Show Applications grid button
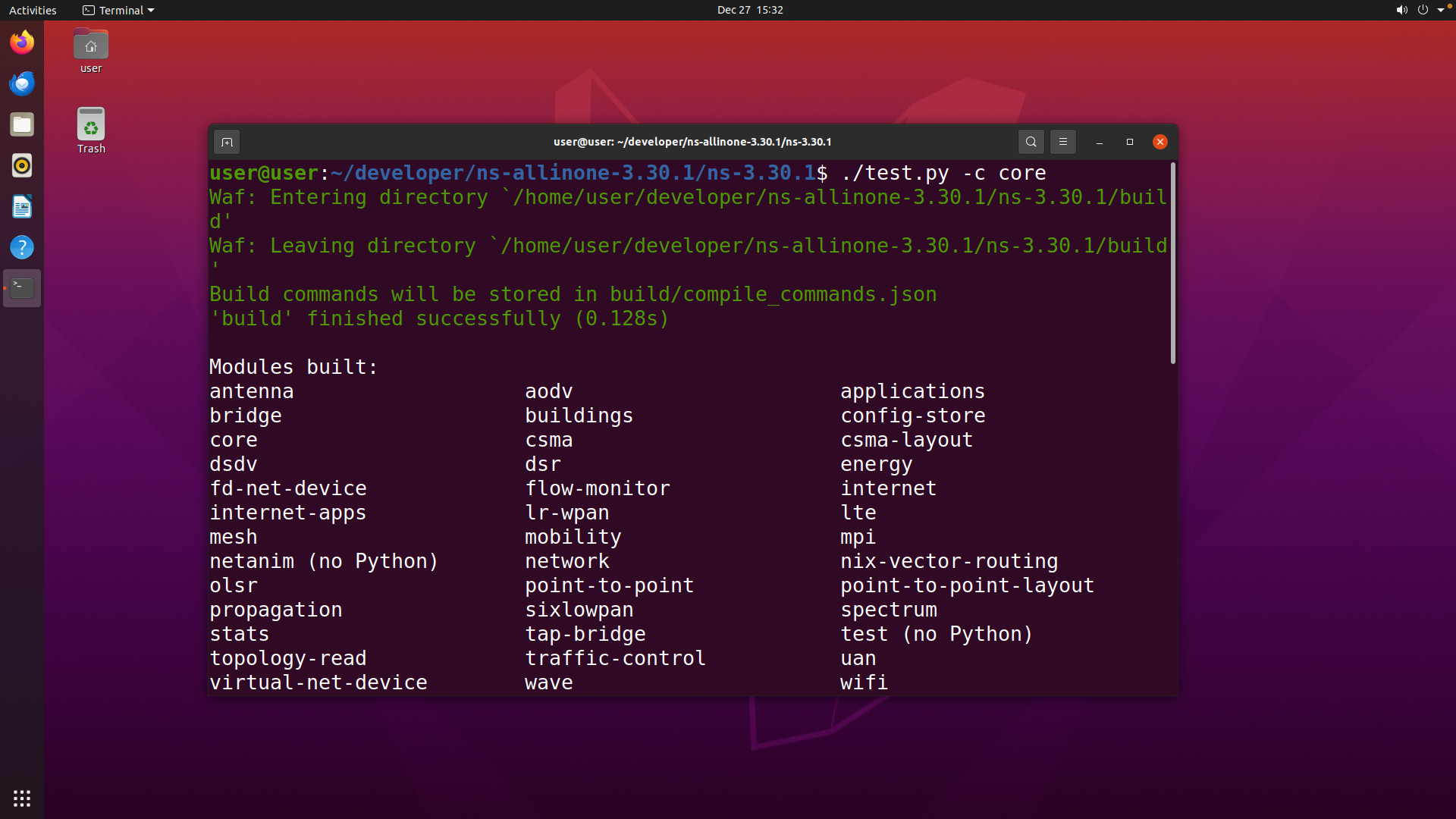 pos(22,798)
